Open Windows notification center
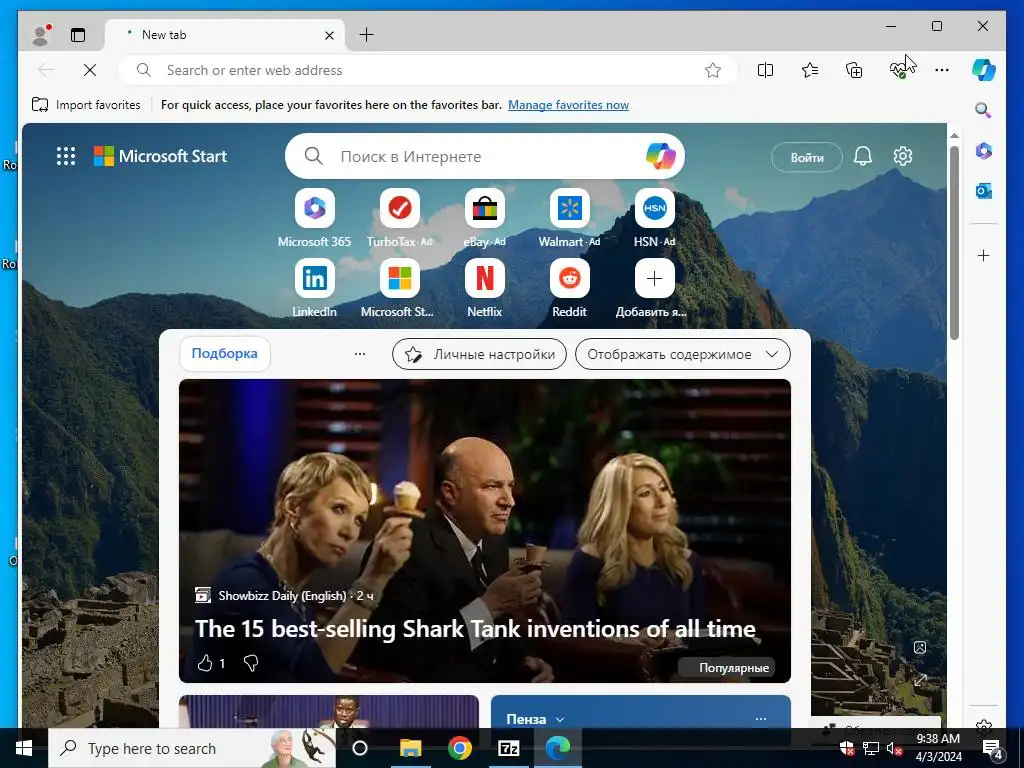The width and height of the screenshot is (1024, 768). [993, 748]
